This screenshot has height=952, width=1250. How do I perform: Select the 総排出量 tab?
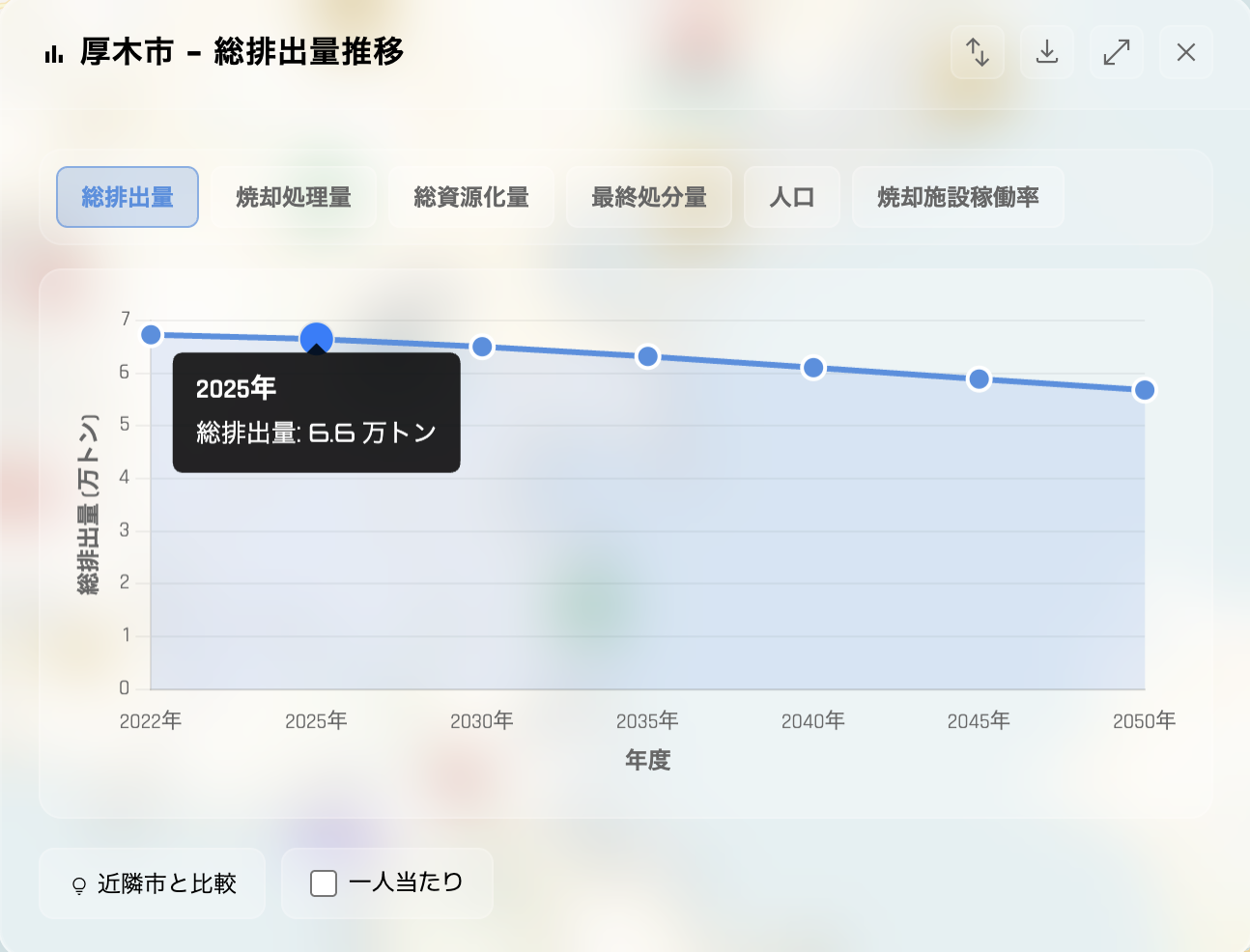(x=128, y=197)
